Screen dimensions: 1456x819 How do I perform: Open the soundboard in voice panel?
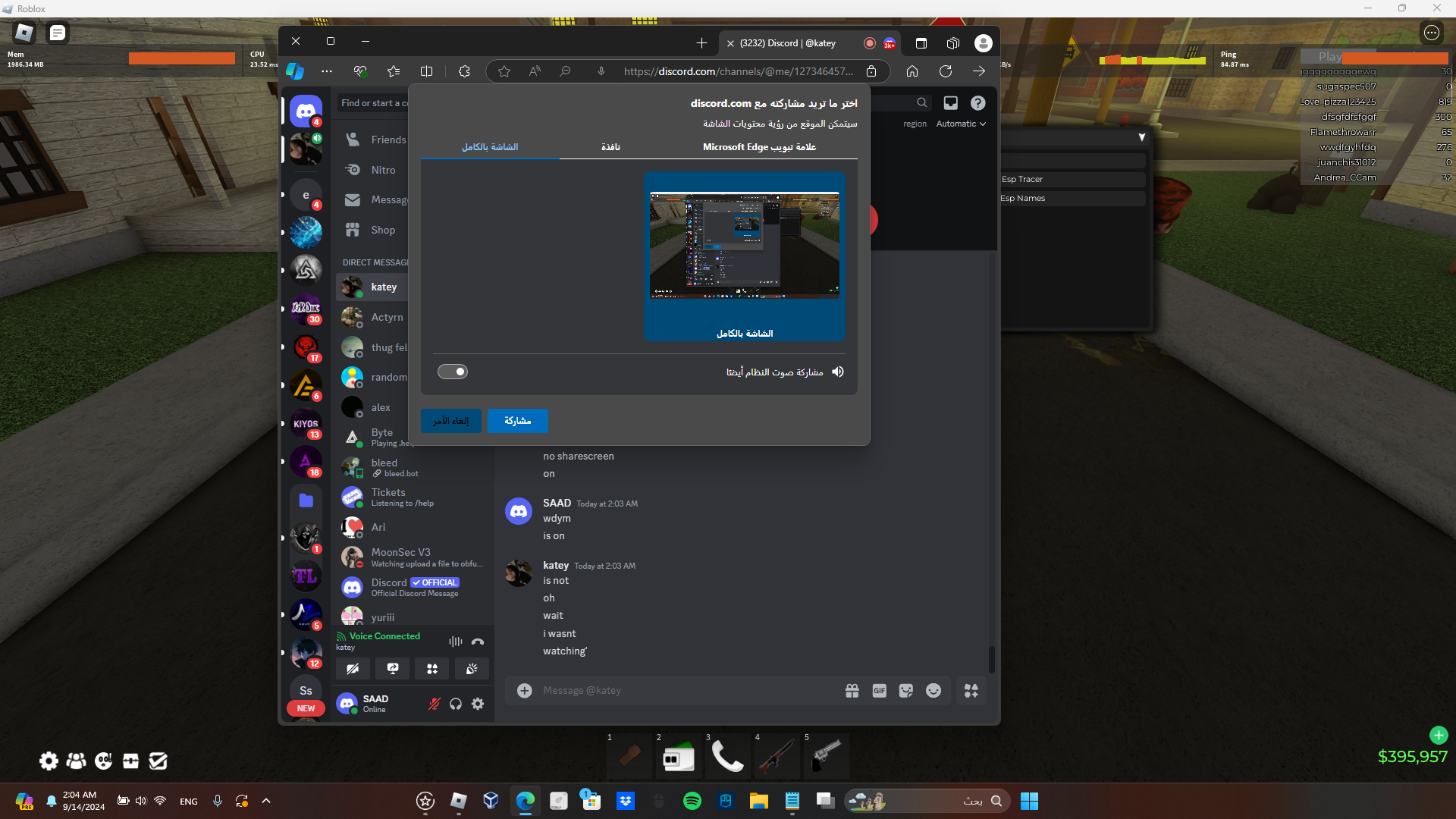472,669
